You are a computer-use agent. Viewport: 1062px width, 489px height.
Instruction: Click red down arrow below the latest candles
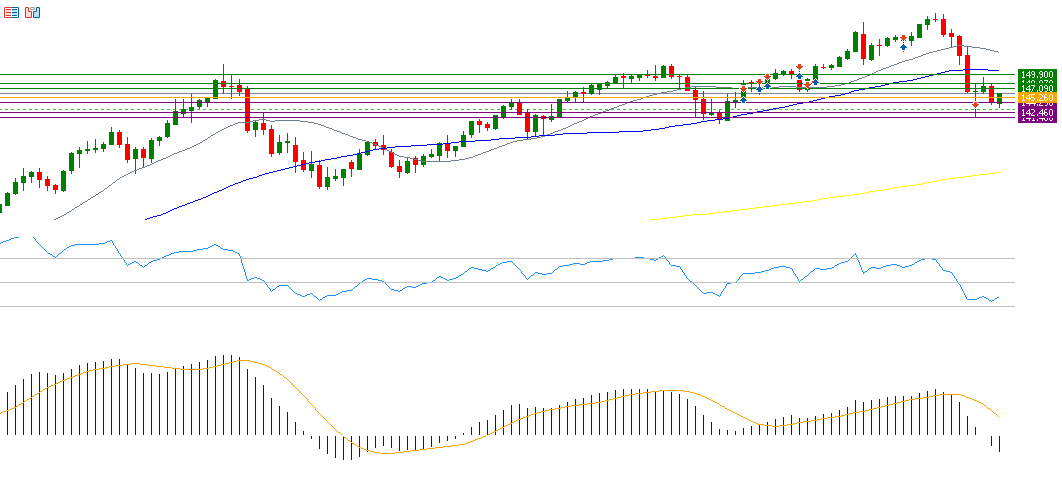tap(976, 104)
